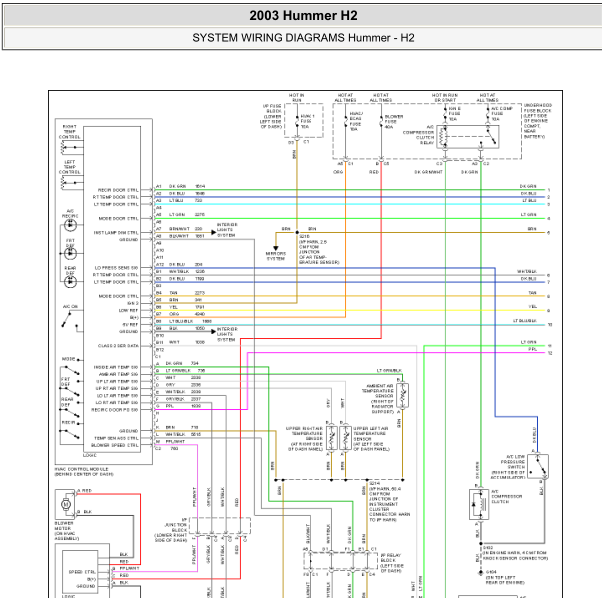Image resolution: width=602 pixels, height=598 pixels.
Task: Click the S218 splice dot
Action: 297,233
